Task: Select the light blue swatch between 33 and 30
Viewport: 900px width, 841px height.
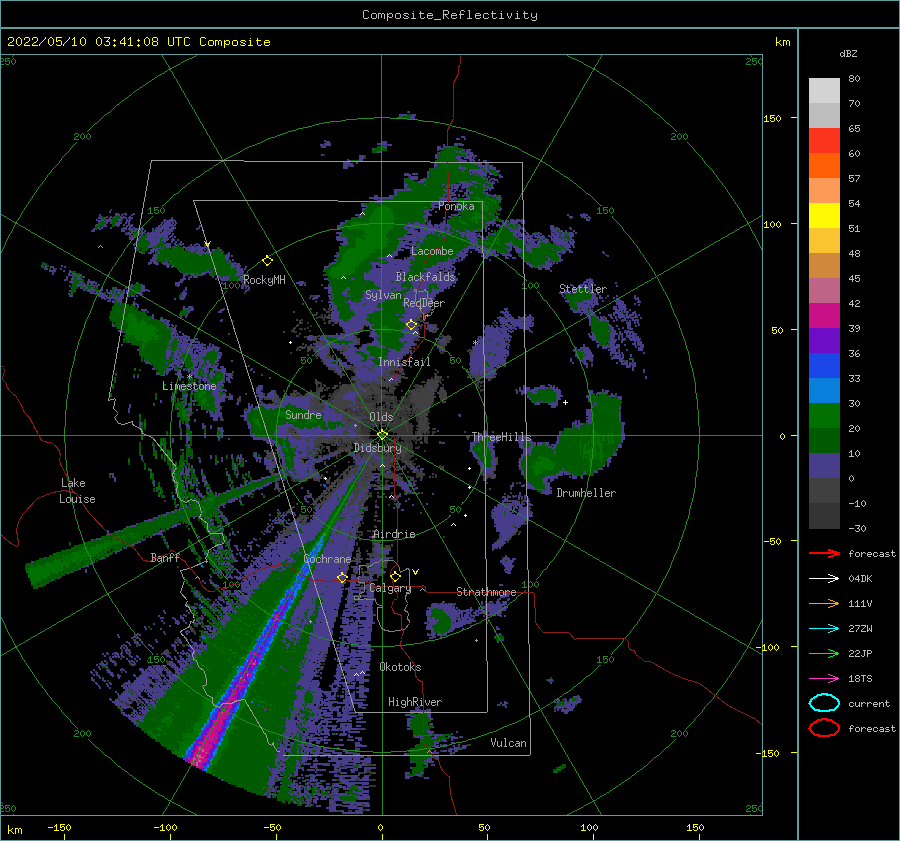Action: pos(824,390)
